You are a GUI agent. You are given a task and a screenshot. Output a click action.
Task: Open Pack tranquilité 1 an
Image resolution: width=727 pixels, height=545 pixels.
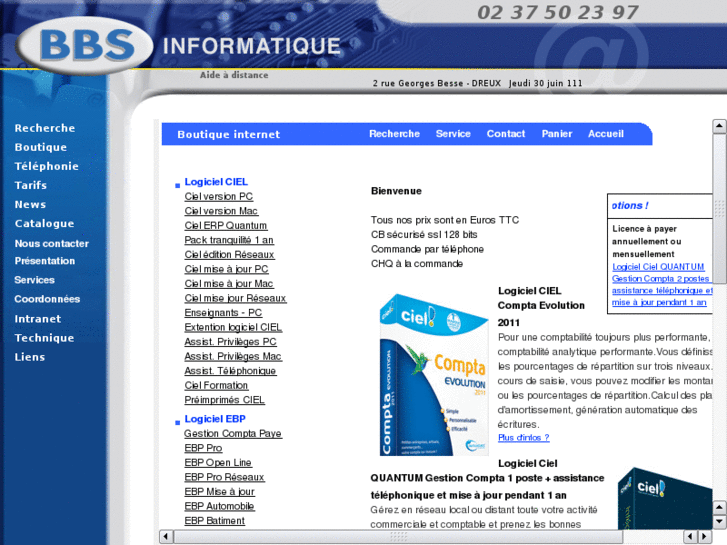click(x=229, y=240)
